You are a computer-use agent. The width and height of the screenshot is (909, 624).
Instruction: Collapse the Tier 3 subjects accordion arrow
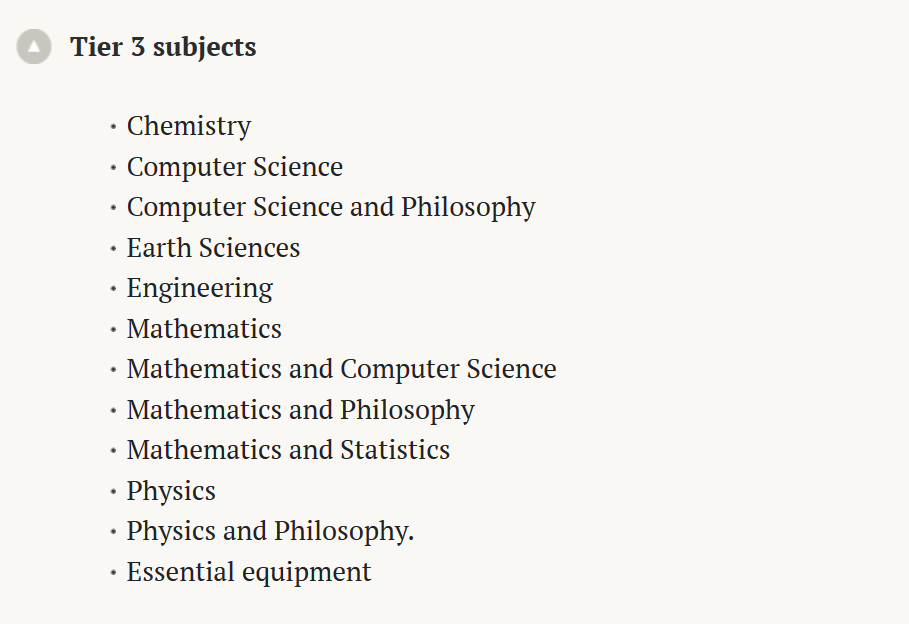(x=34, y=46)
